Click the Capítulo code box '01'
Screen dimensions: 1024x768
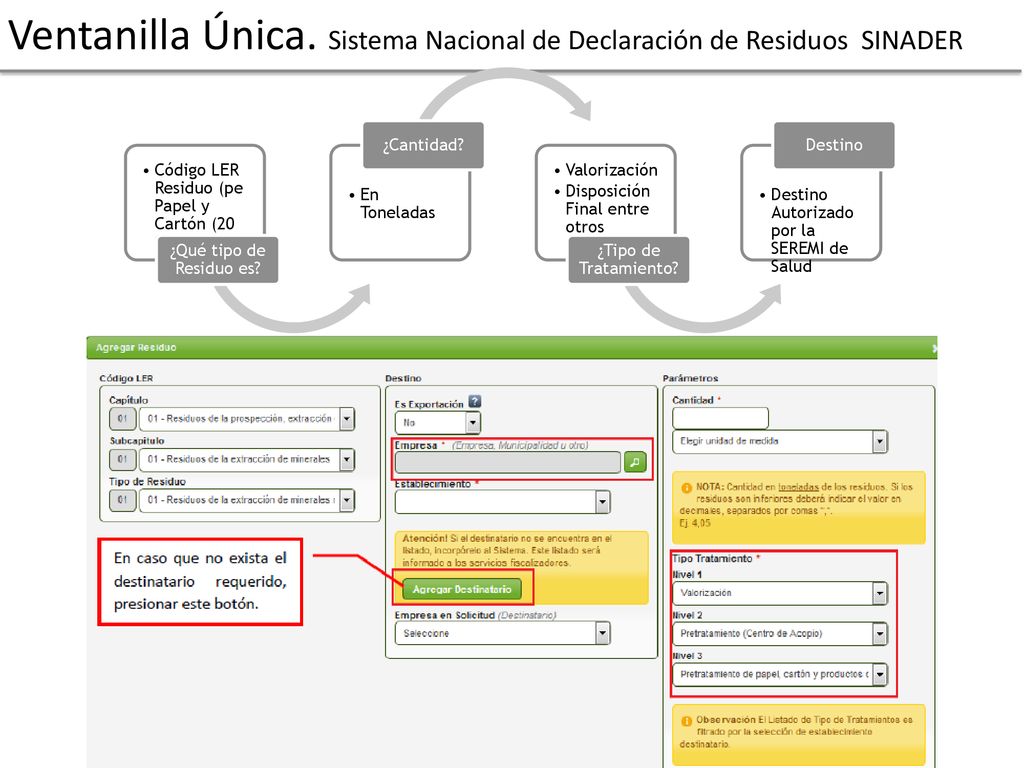123,419
